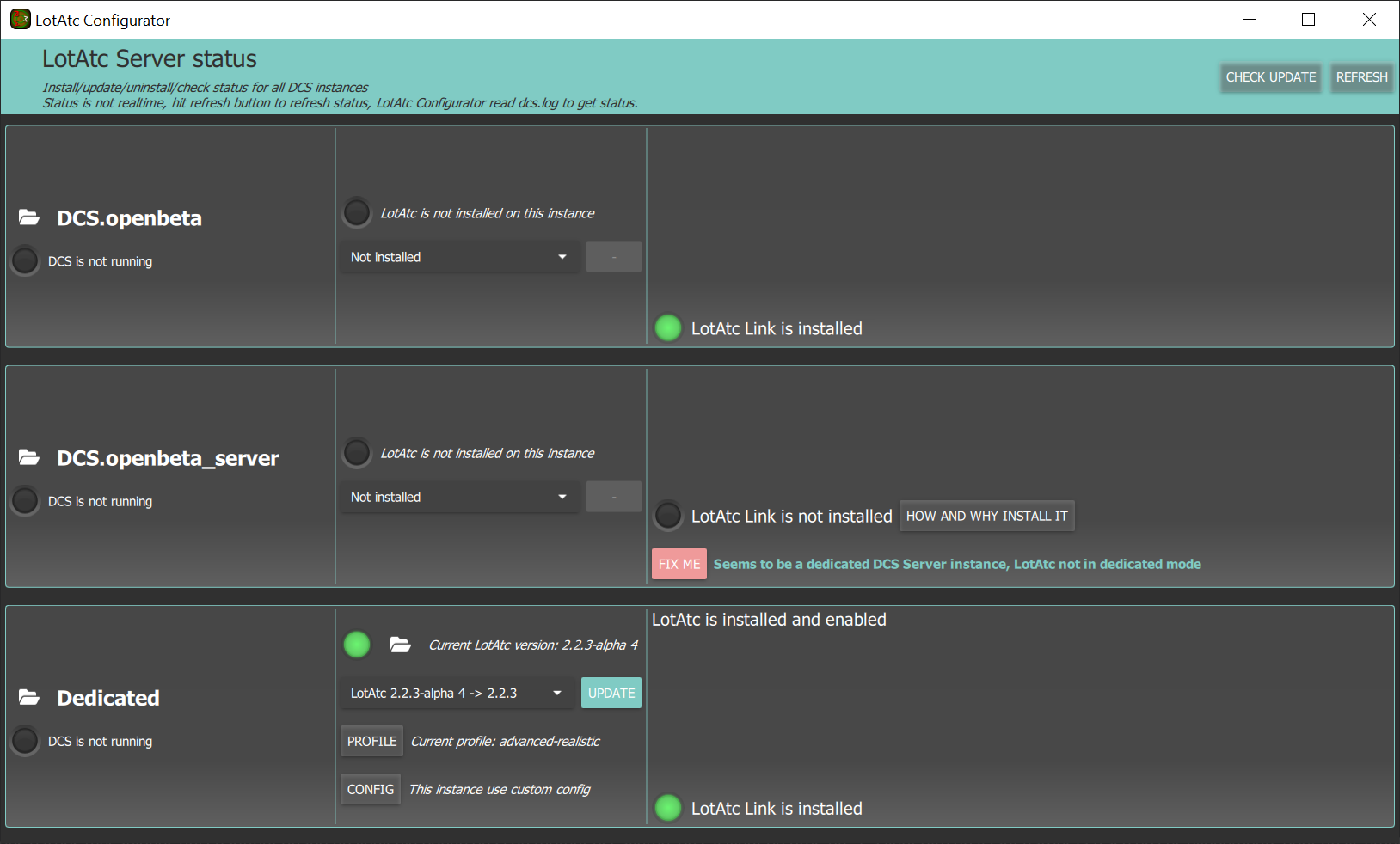The width and height of the screenshot is (1400, 844).
Task: Open the DCS.openbeta_server folder icon
Action: [29, 457]
